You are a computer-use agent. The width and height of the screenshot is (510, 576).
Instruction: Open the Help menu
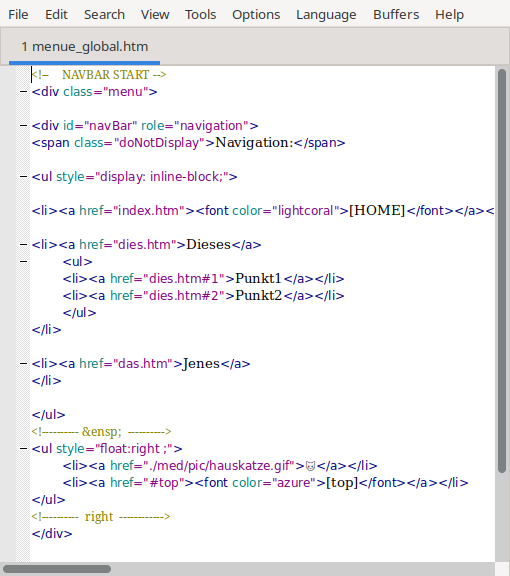click(449, 15)
